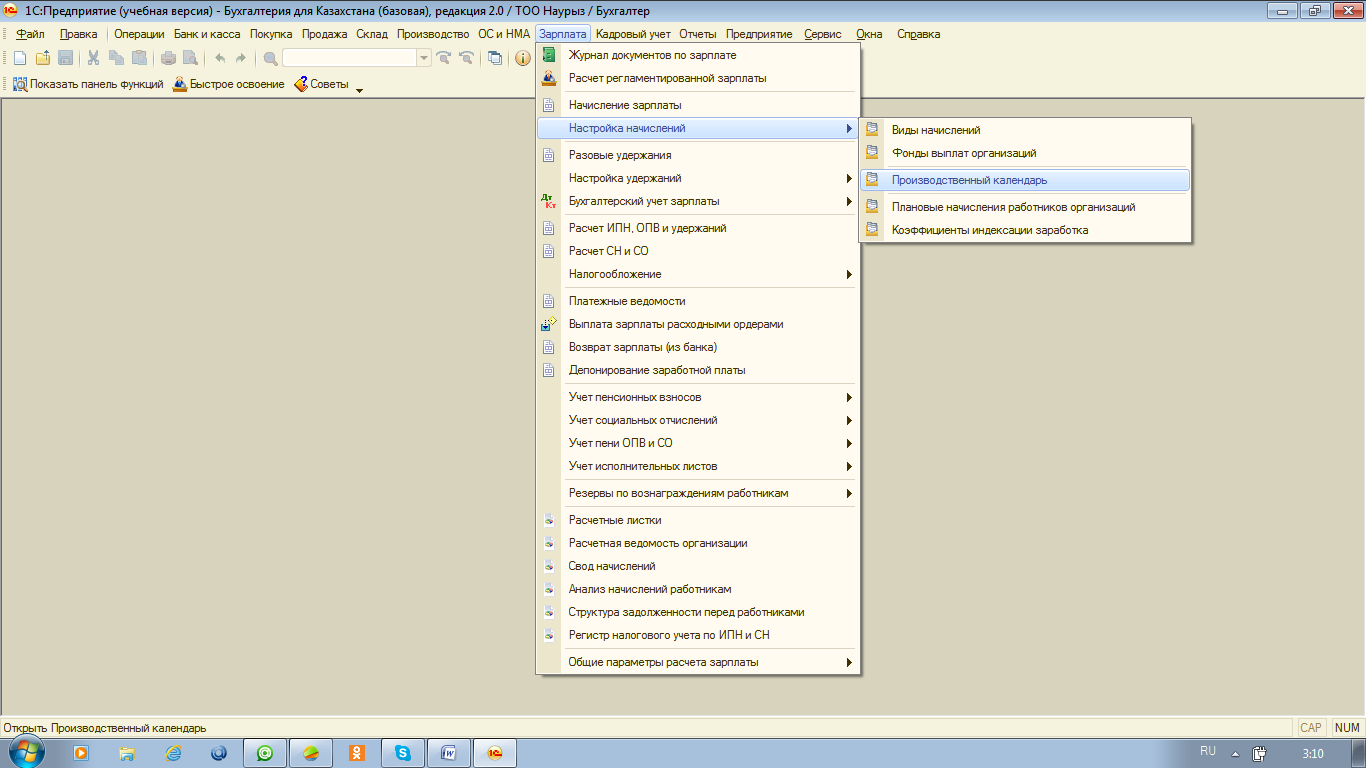This screenshot has width=1366, height=768.
Task: Open the Отчеты menu
Action: tap(698, 34)
